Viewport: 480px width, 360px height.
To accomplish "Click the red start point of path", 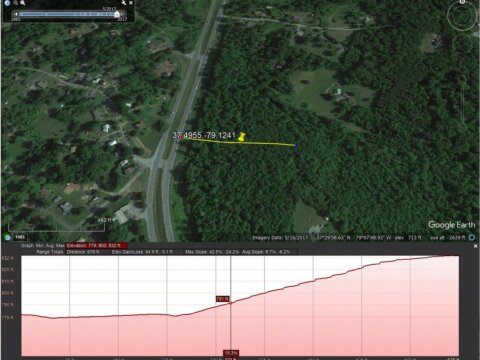I will pyautogui.click(x=180, y=138).
